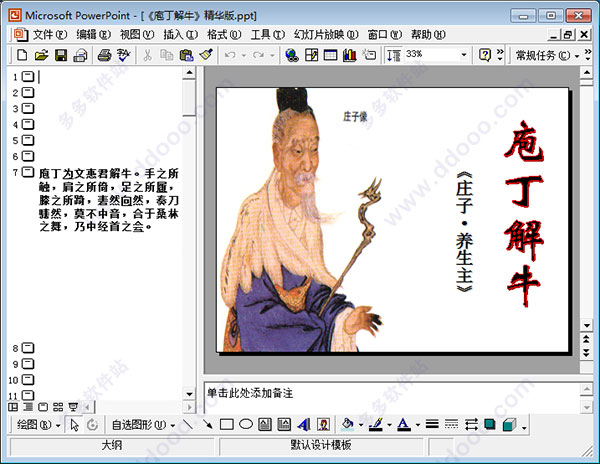Screen dimensions: 600x464
Task: Select the Line drawing tool
Action: pos(188,424)
